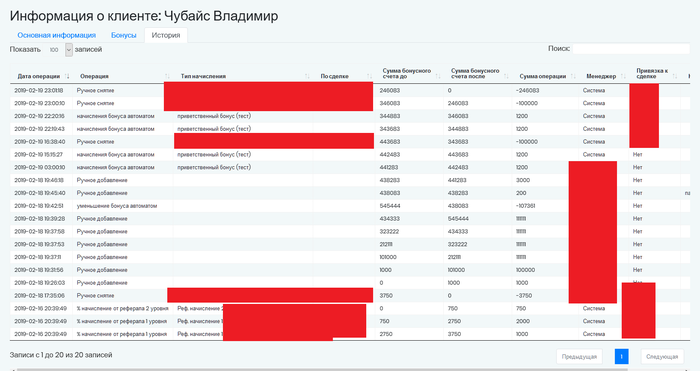The image size is (700, 371).
Task: Go to Следующая page
Action: [x=662, y=357]
